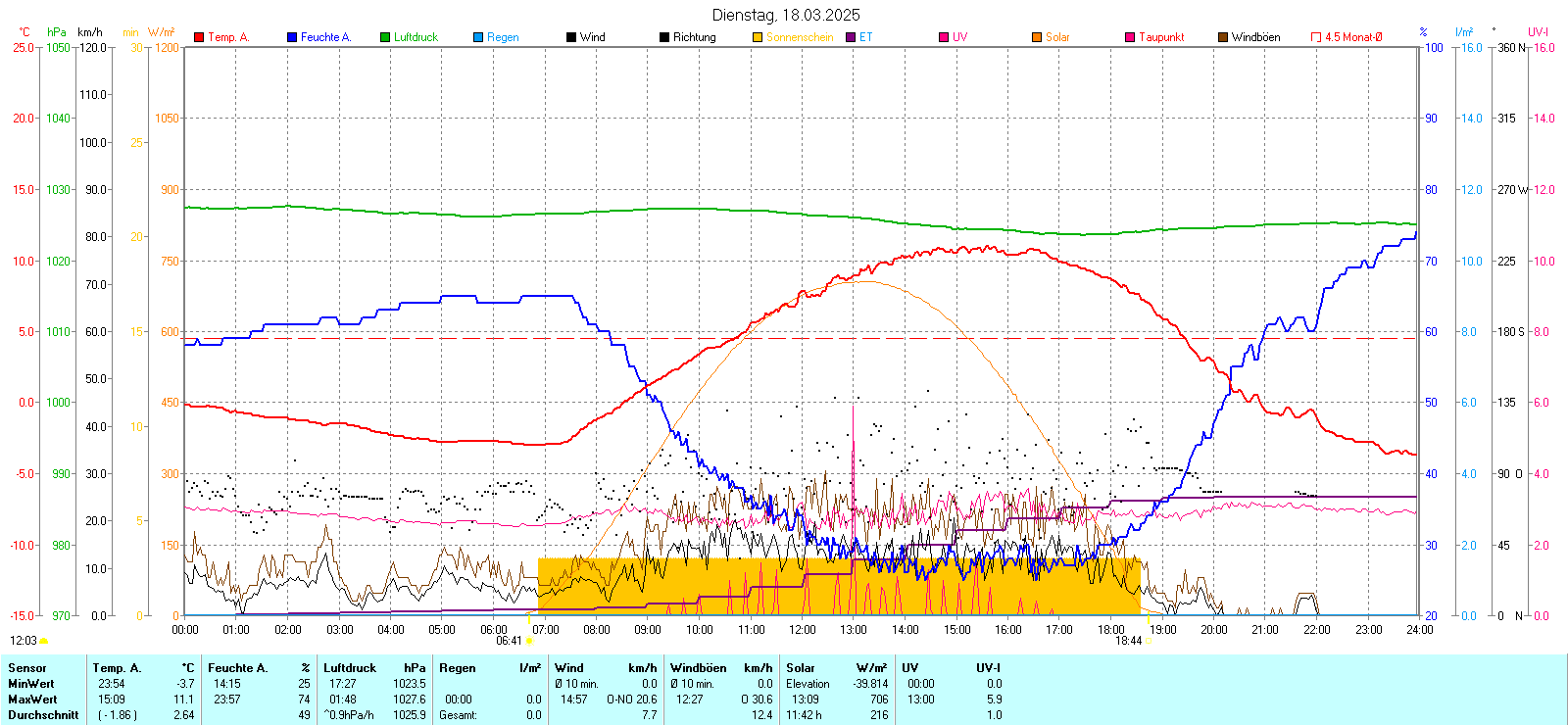The image size is (1568, 725).
Task: Click the yellow Sonnenschein legend square
Action: tap(758, 37)
